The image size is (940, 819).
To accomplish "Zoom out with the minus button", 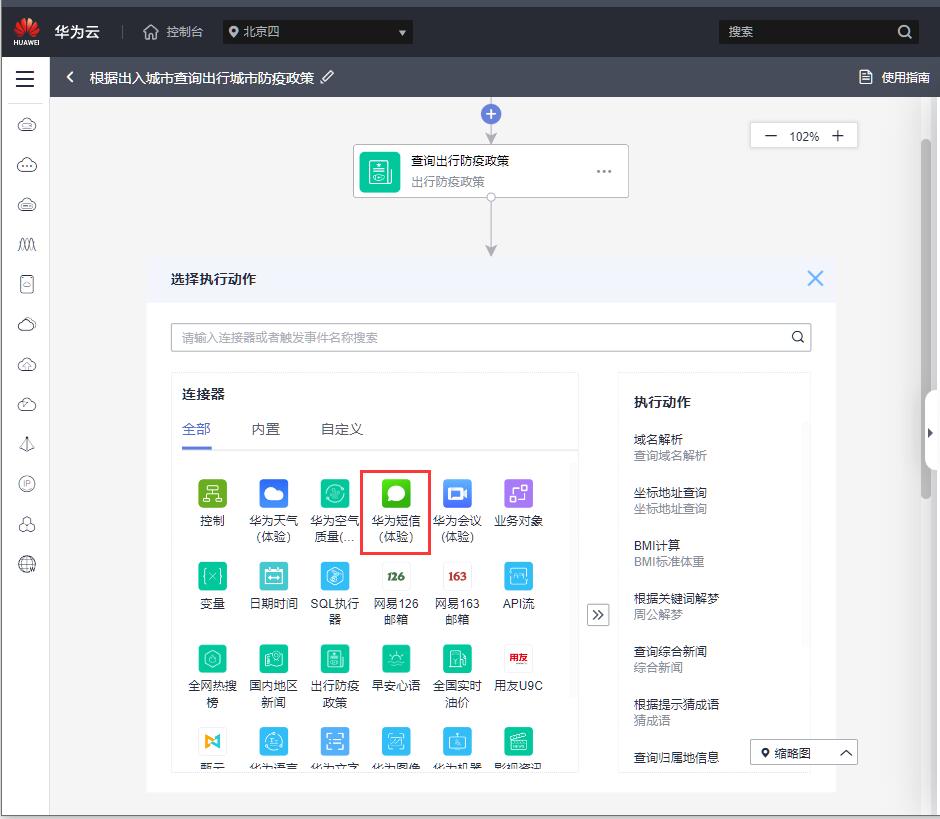I will (771, 136).
